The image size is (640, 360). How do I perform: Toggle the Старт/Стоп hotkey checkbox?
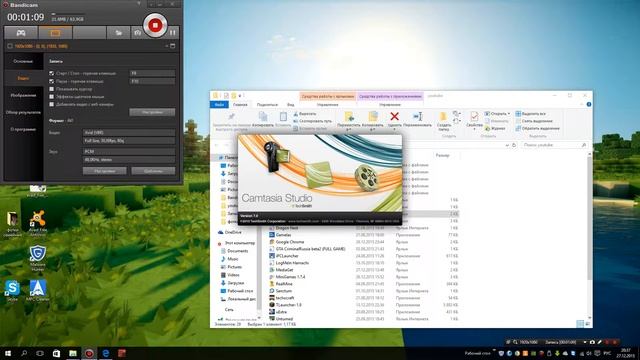click(x=51, y=73)
